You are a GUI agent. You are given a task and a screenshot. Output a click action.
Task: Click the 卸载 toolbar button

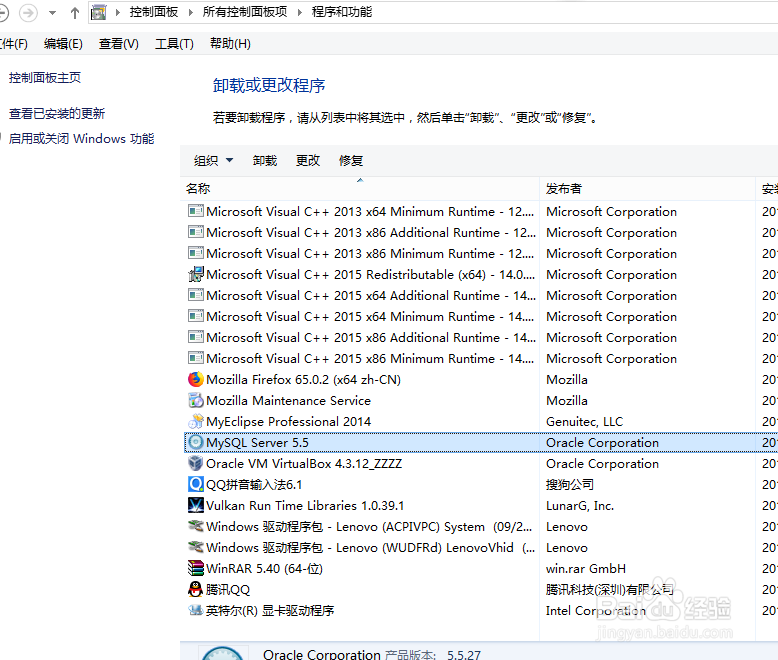pyautogui.click(x=264, y=160)
